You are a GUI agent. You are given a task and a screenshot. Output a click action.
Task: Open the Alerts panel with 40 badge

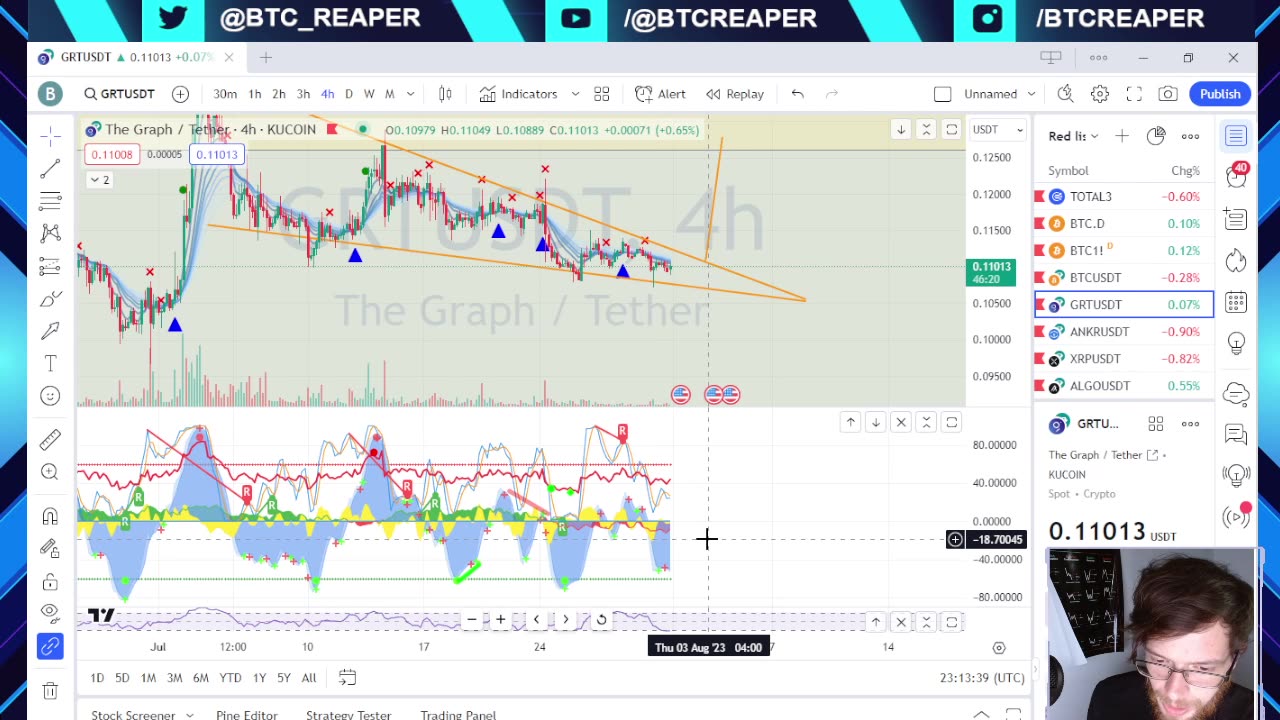coord(1236,175)
